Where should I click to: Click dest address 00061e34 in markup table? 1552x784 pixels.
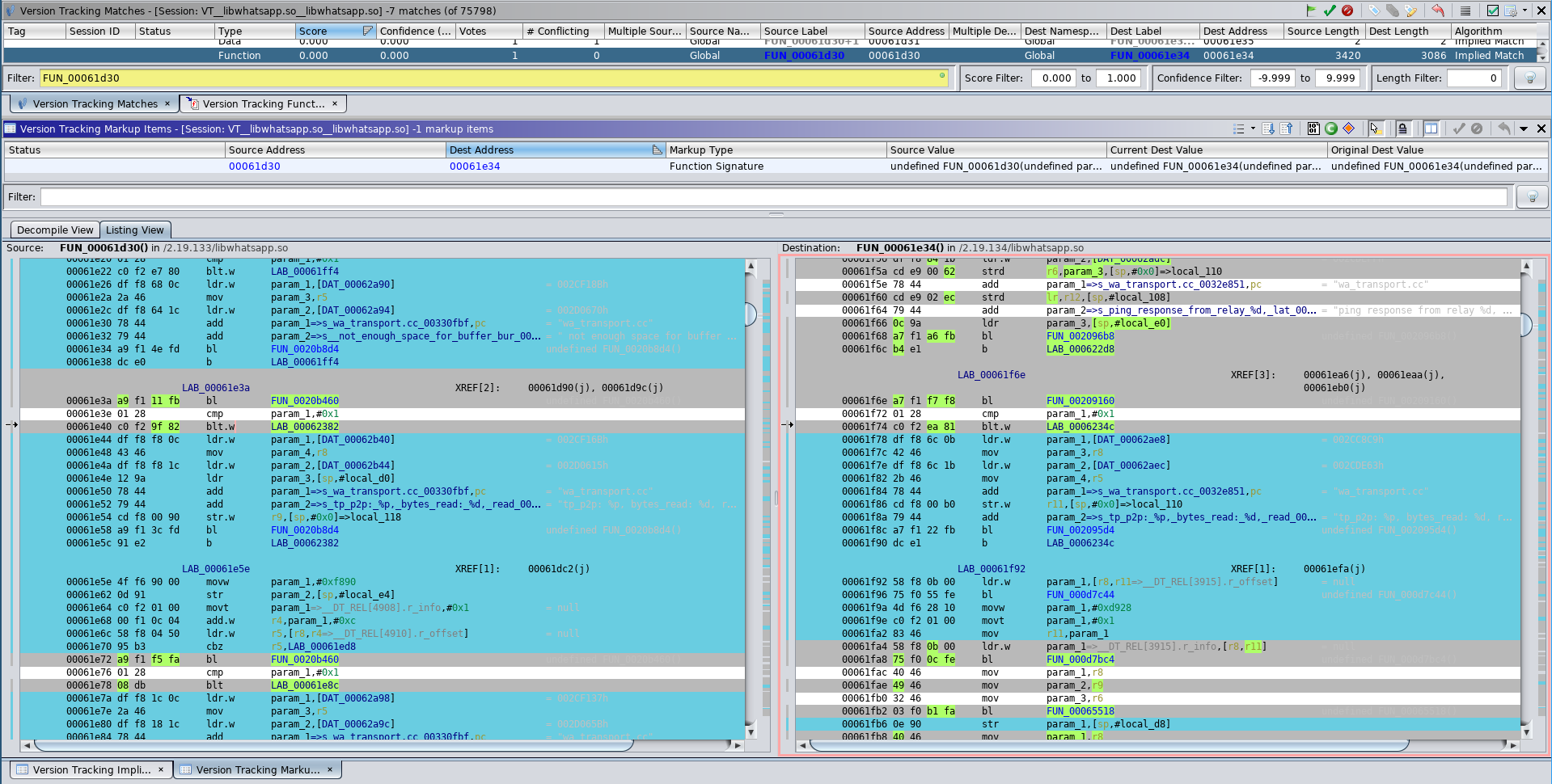tap(475, 166)
